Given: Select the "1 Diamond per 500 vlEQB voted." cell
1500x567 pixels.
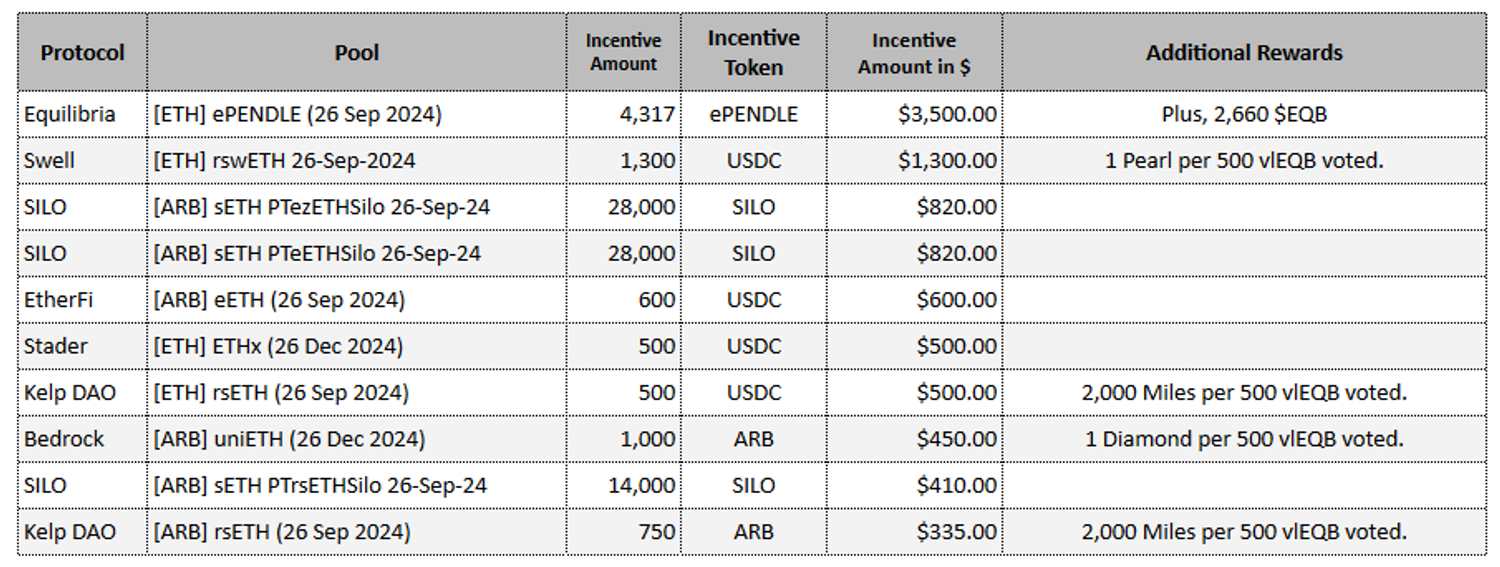Looking at the screenshot, I should pos(1244,439).
